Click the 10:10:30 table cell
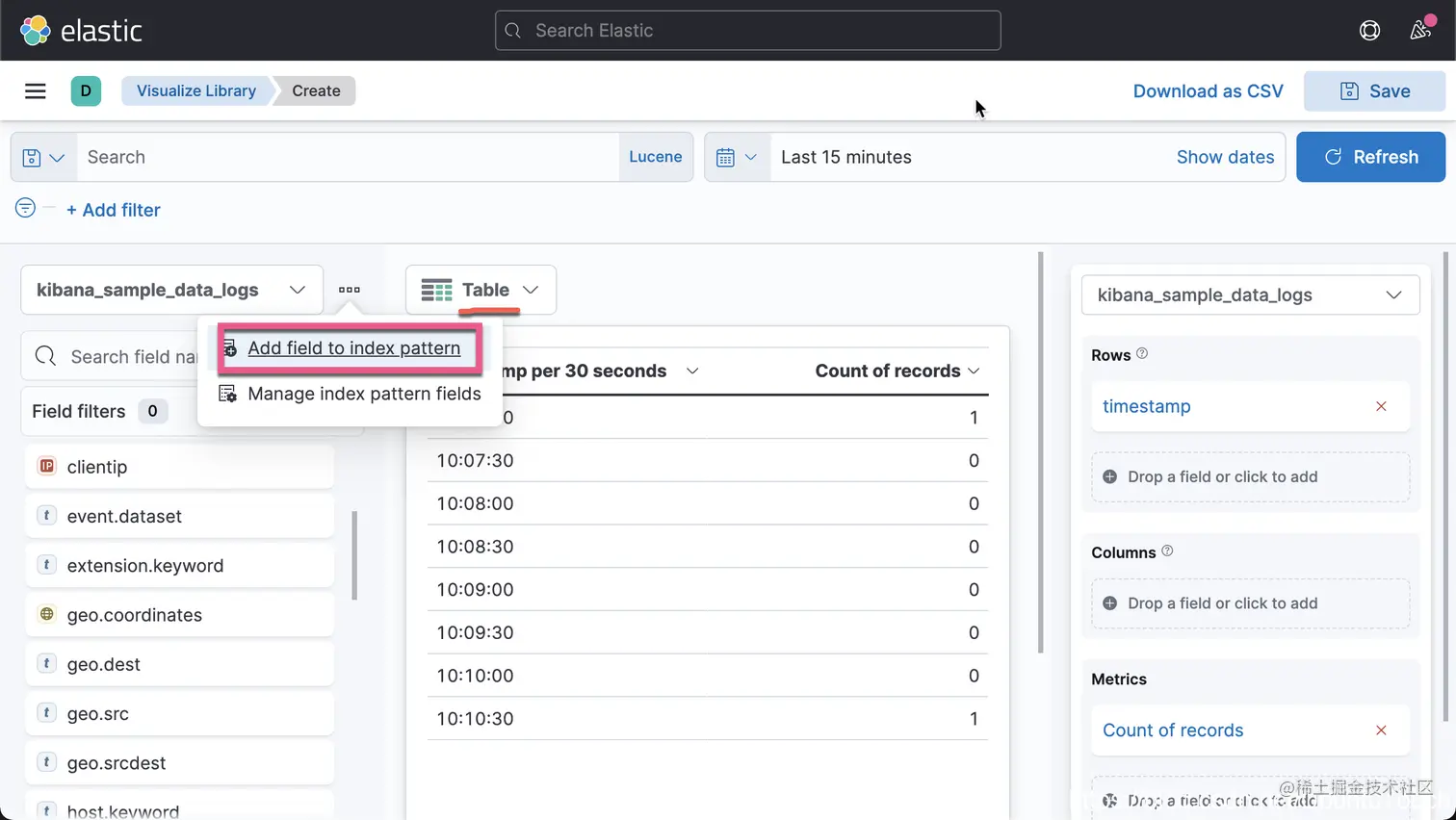Image resolution: width=1456 pixels, height=820 pixels. click(475, 719)
